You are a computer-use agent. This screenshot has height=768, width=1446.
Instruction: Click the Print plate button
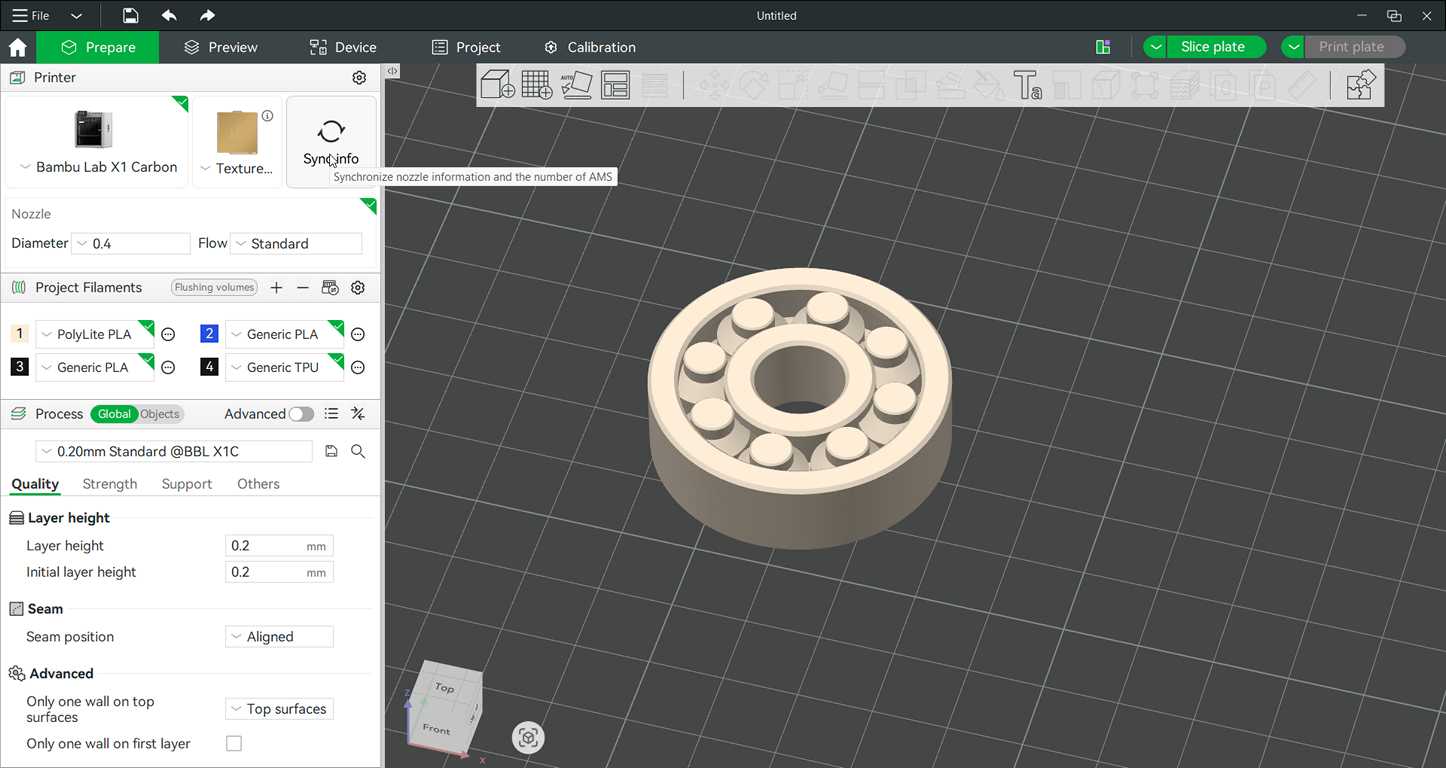pyautogui.click(x=1356, y=47)
